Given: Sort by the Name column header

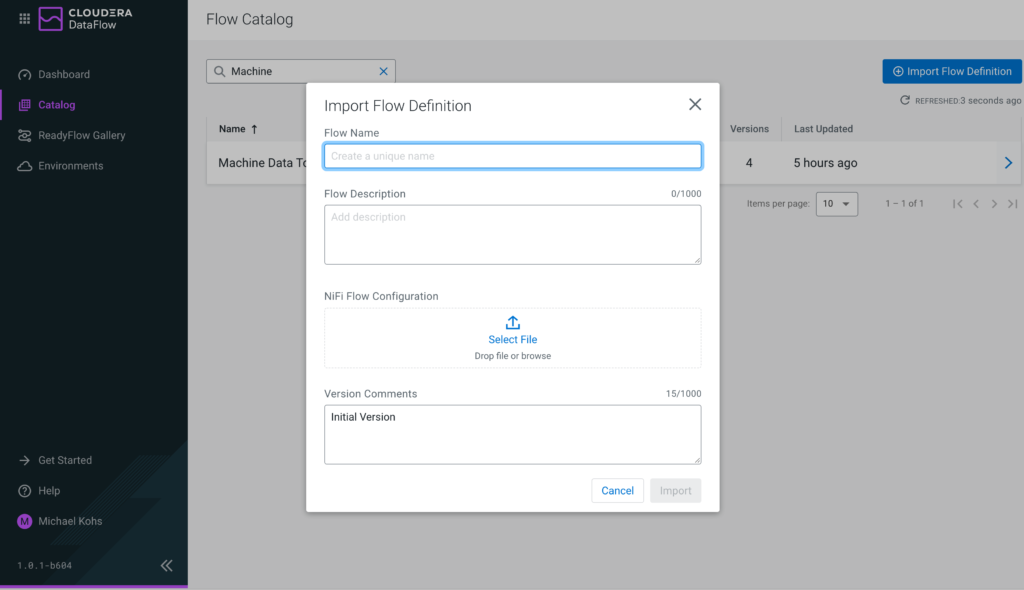Looking at the screenshot, I should tap(238, 129).
